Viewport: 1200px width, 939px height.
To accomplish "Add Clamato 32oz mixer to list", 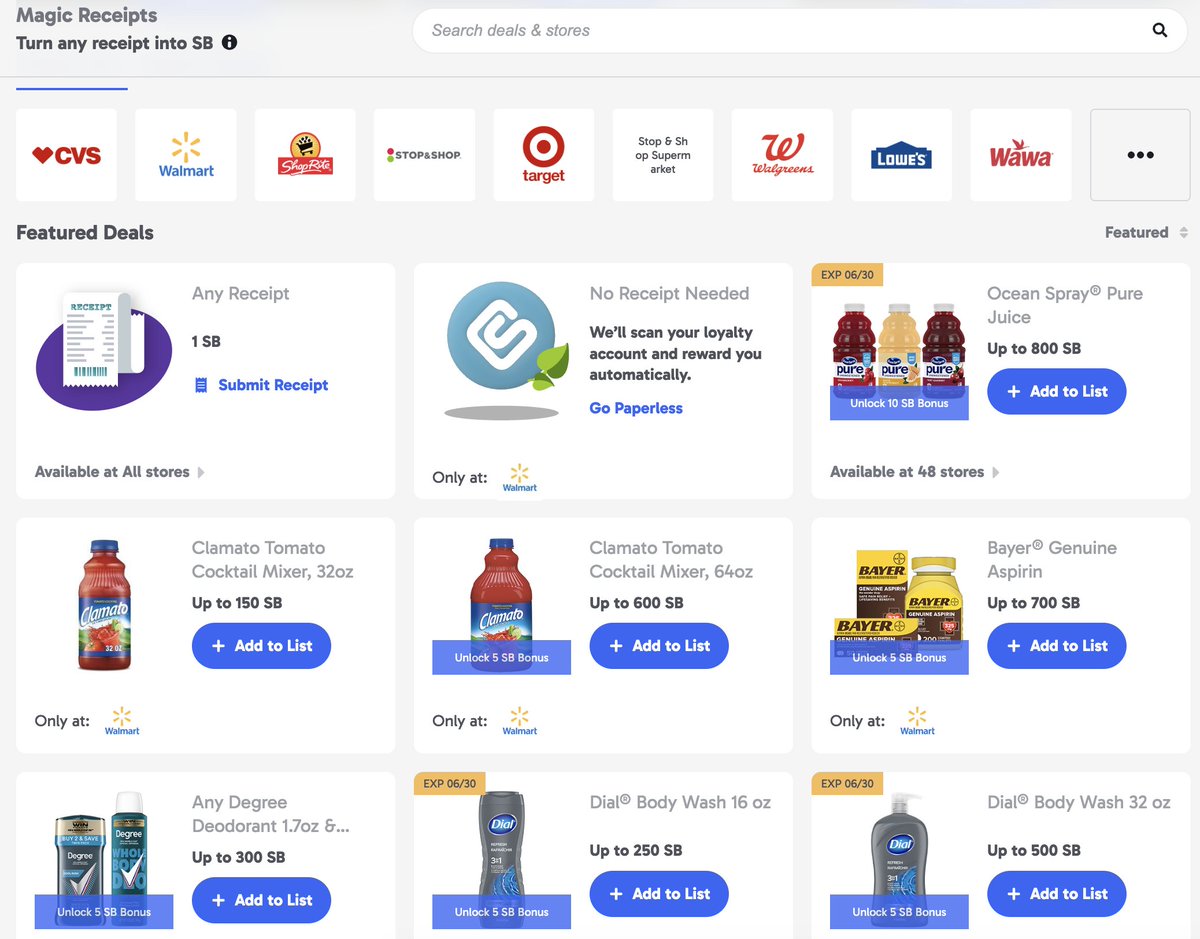I will point(261,646).
